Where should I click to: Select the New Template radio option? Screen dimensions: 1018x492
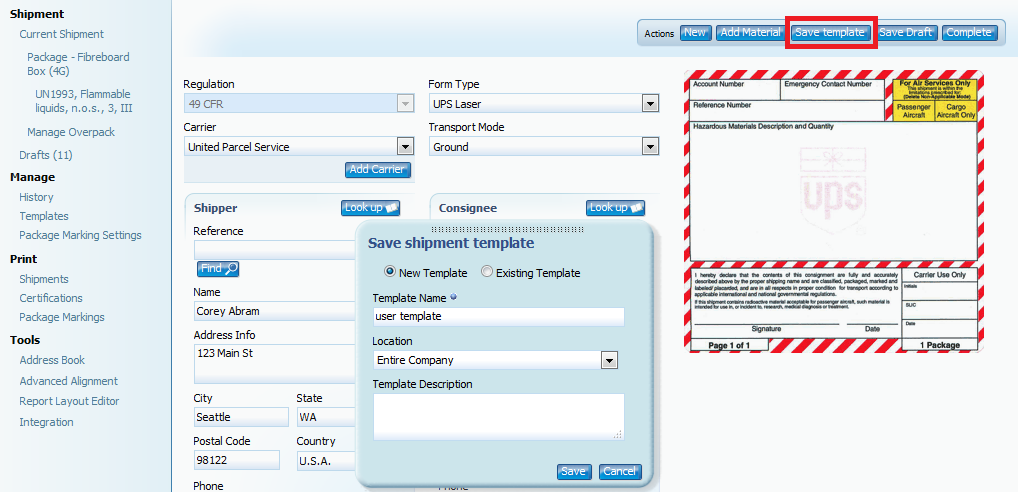coord(390,272)
